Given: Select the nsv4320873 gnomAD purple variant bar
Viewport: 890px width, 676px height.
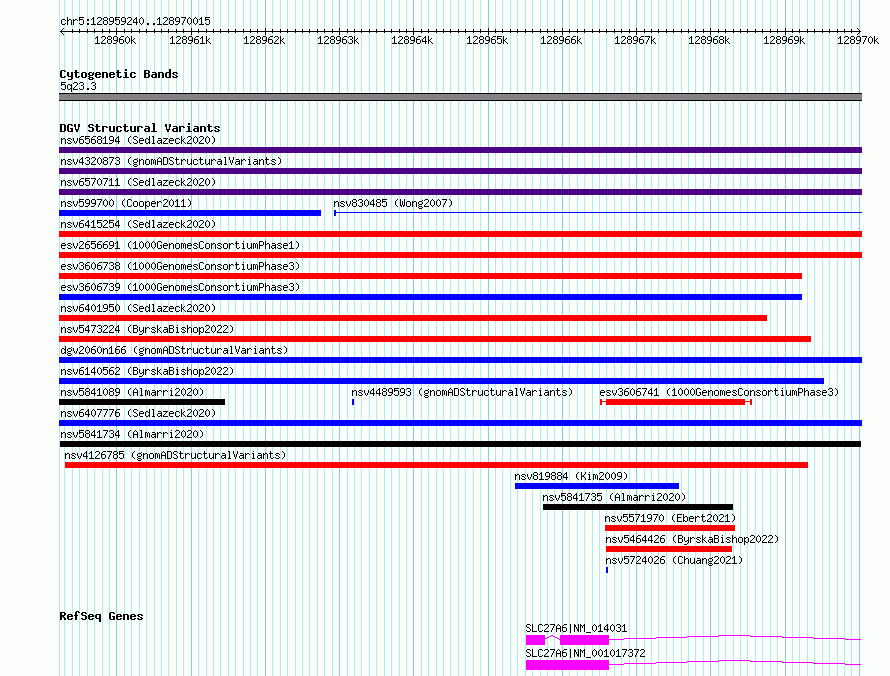Looking at the screenshot, I should click(x=460, y=171).
